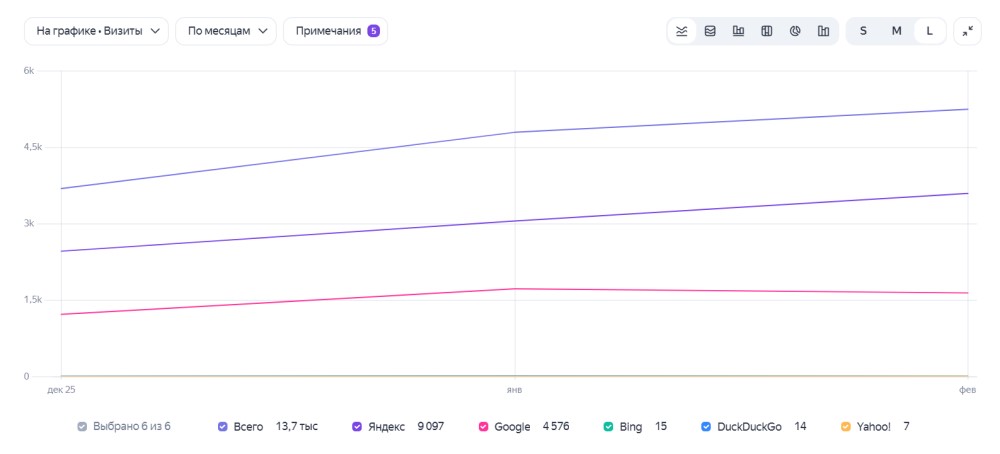
Task: Collapse the chart with arrows icon
Action: pos(967,31)
